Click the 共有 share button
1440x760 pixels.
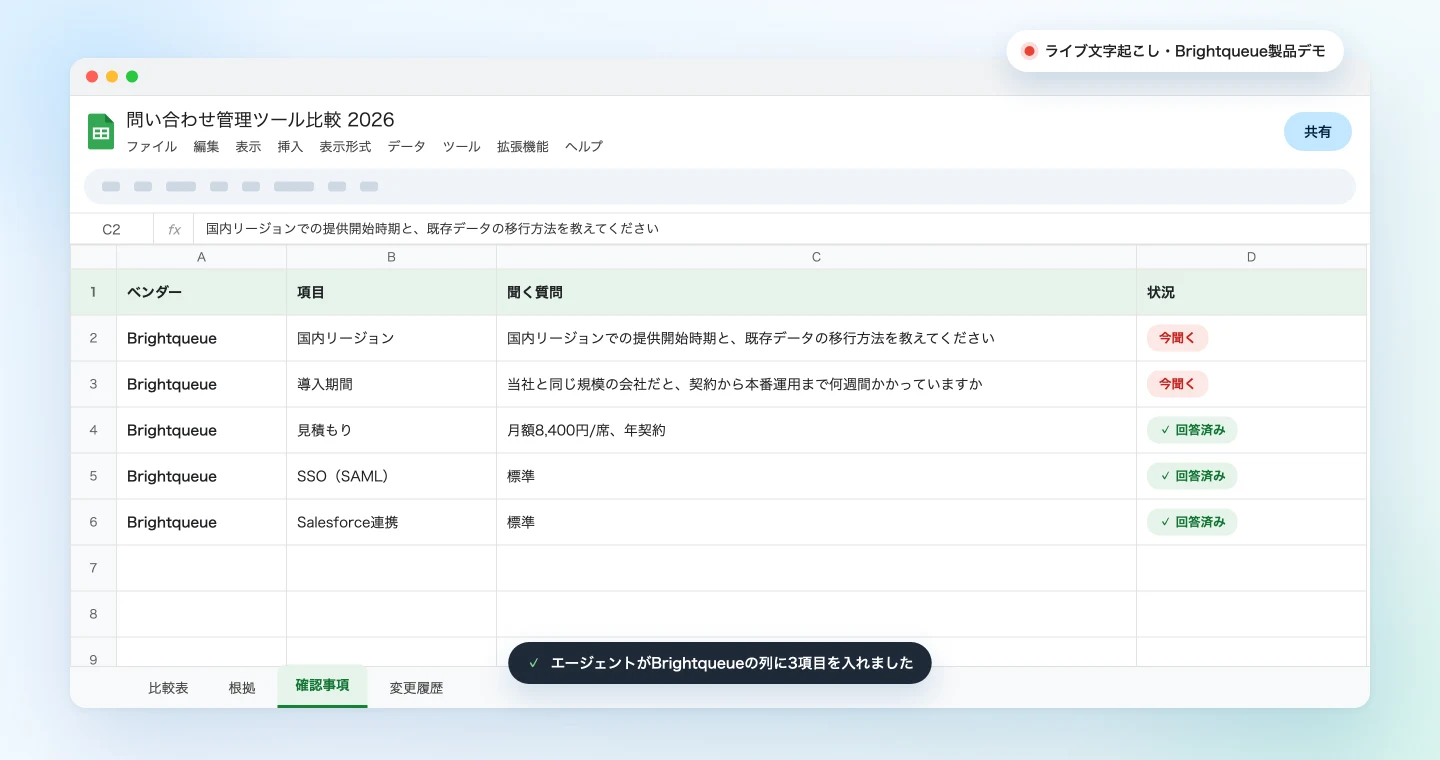(1317, 132)
